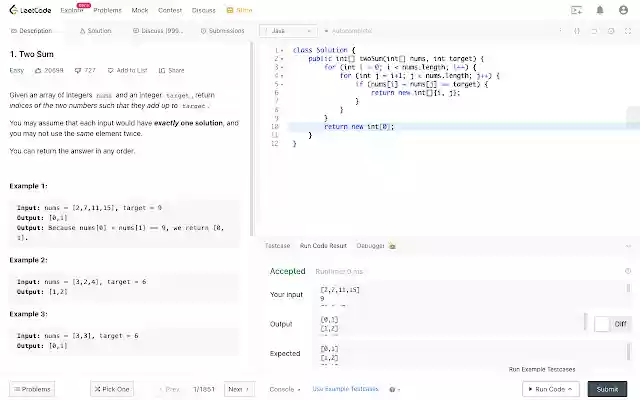
Task: Select the Run Code Result tab
Action: point(323,246)
